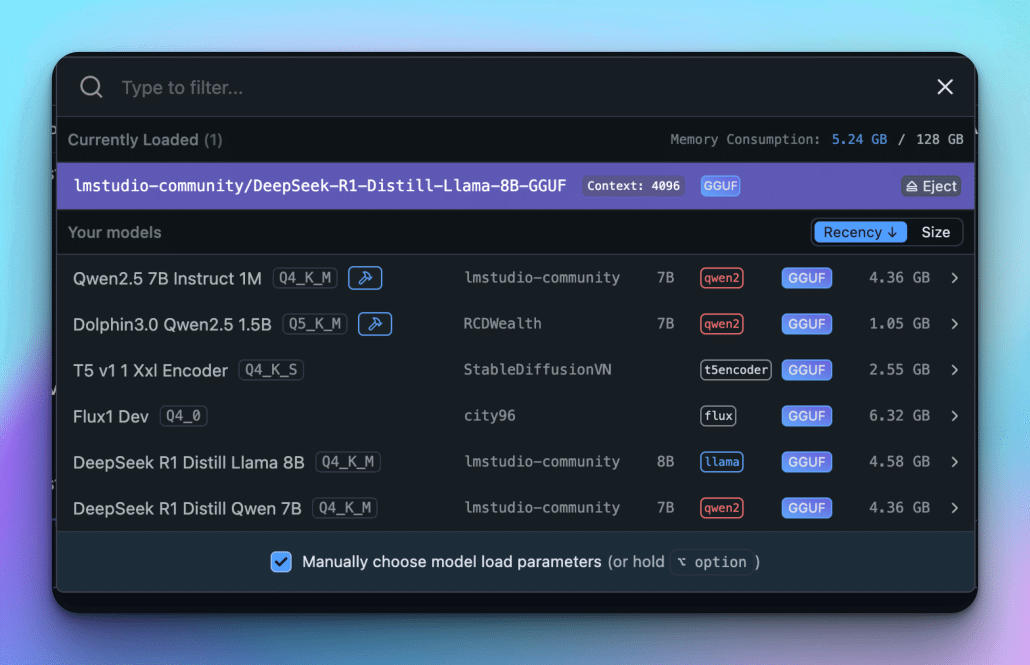
Task: Click the t5encoder architecture tag
Action: tap(736, 370)
